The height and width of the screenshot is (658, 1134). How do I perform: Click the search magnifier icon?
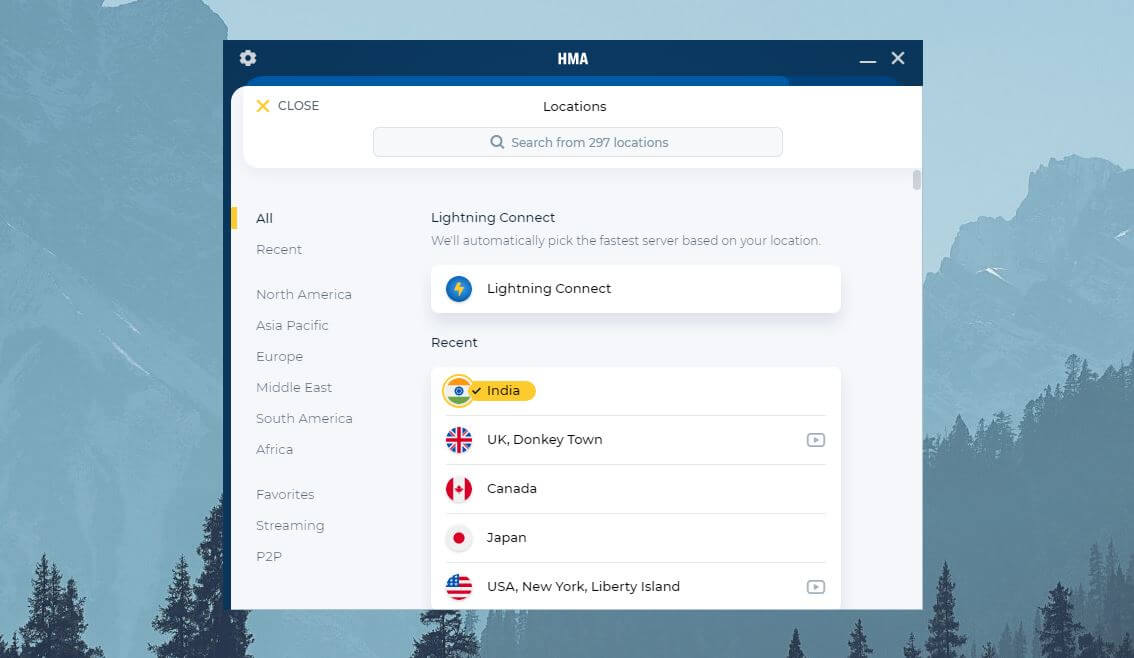[497, 142]
